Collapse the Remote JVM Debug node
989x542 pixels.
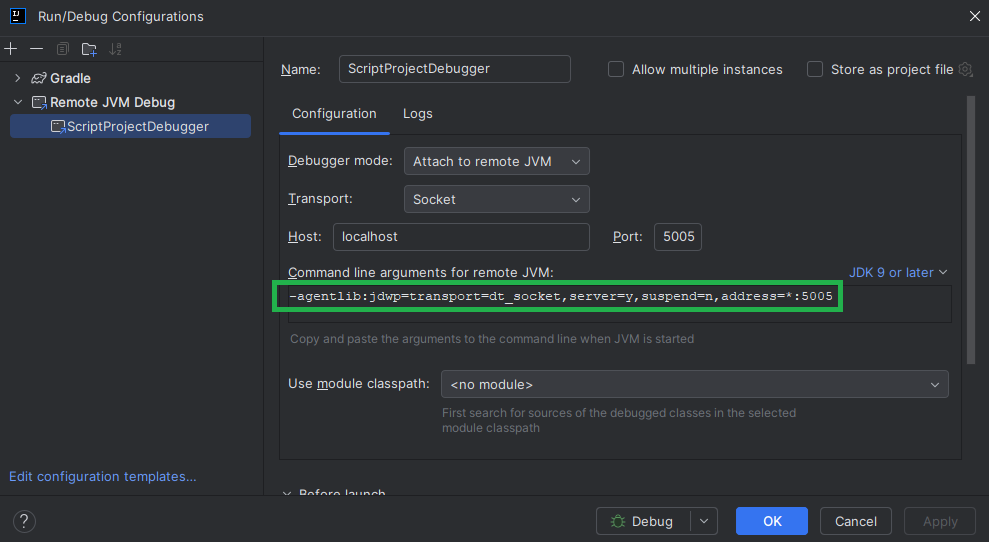point(18,102)
